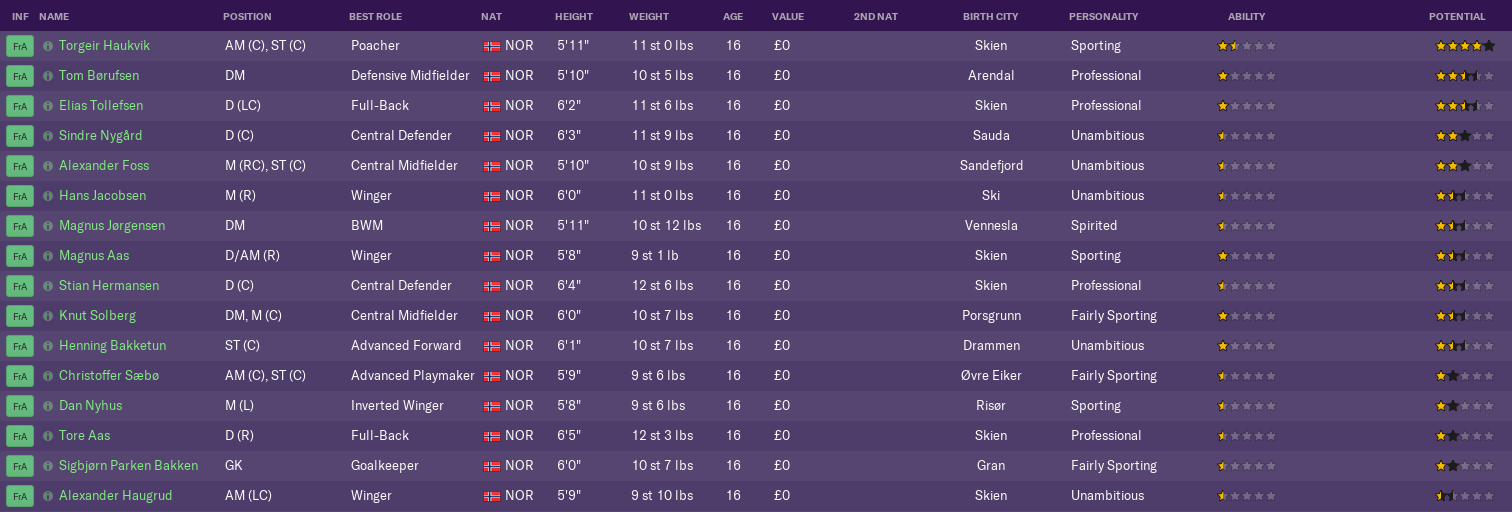1512x512 pixels.
Task: Sort by the Best Role column header
Action: [x=377, y=17]
